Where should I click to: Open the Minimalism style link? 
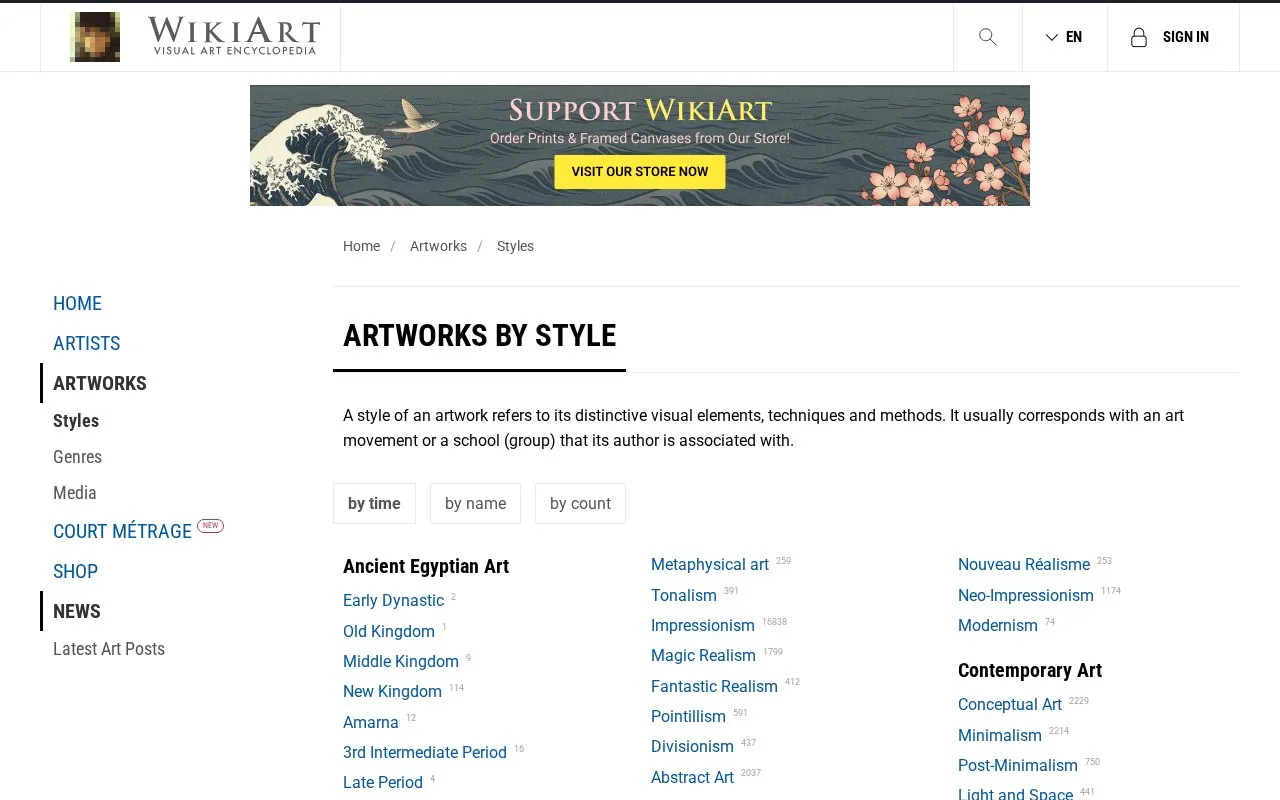[1000, 735]
